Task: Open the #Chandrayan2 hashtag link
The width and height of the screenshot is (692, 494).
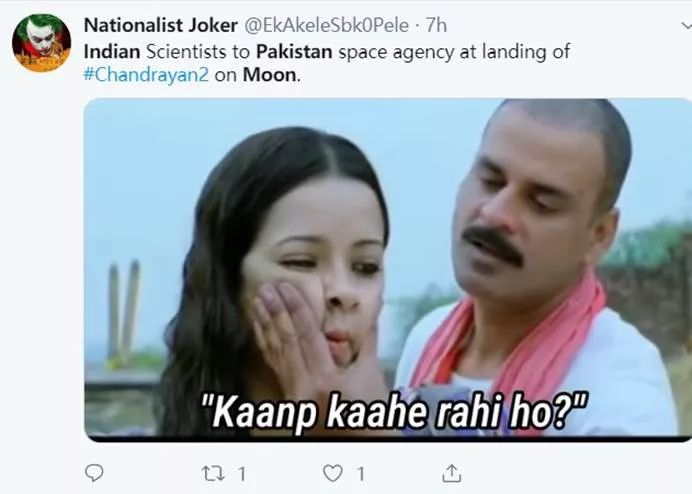Action: pos(146,75)
